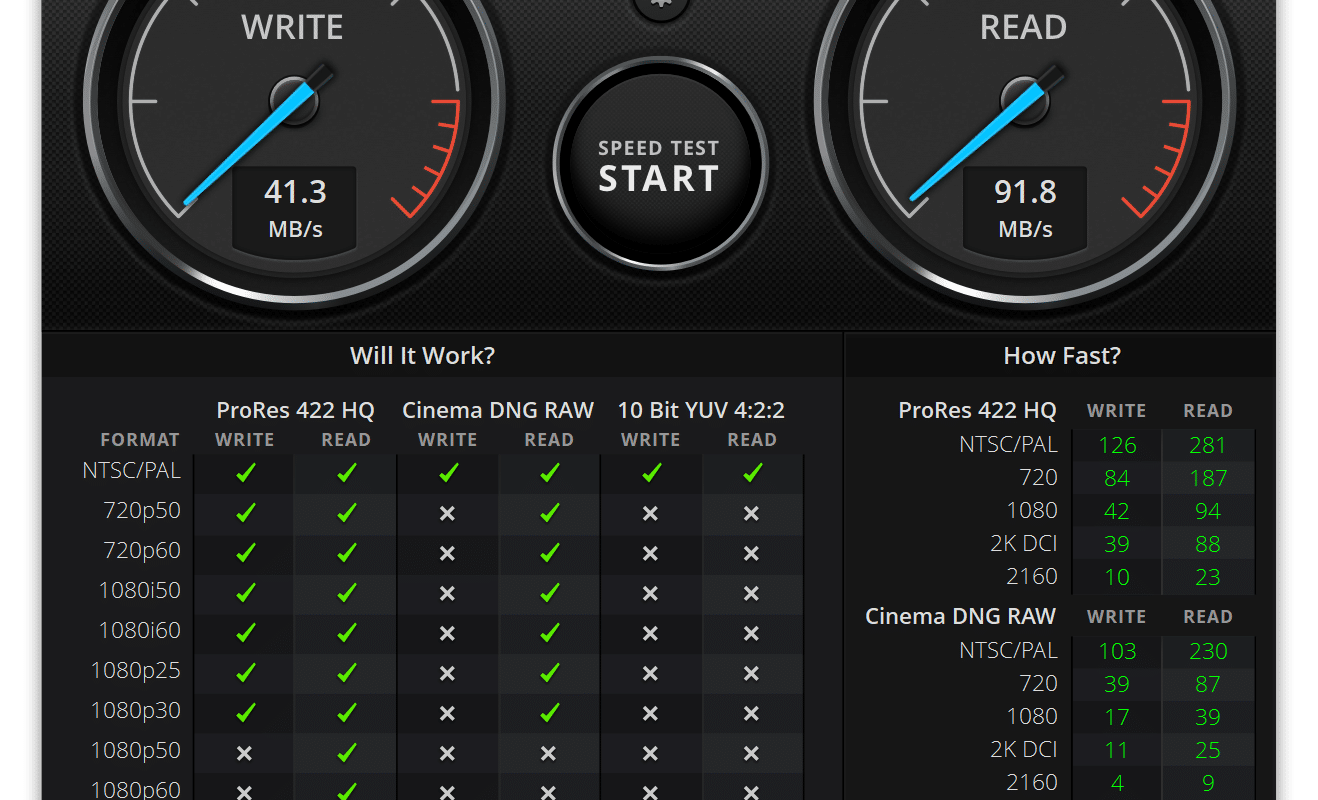Click the Read speed gauge dial
Screen dimensions: 1318x800
pyautogui.click(x=1024, y=100)
